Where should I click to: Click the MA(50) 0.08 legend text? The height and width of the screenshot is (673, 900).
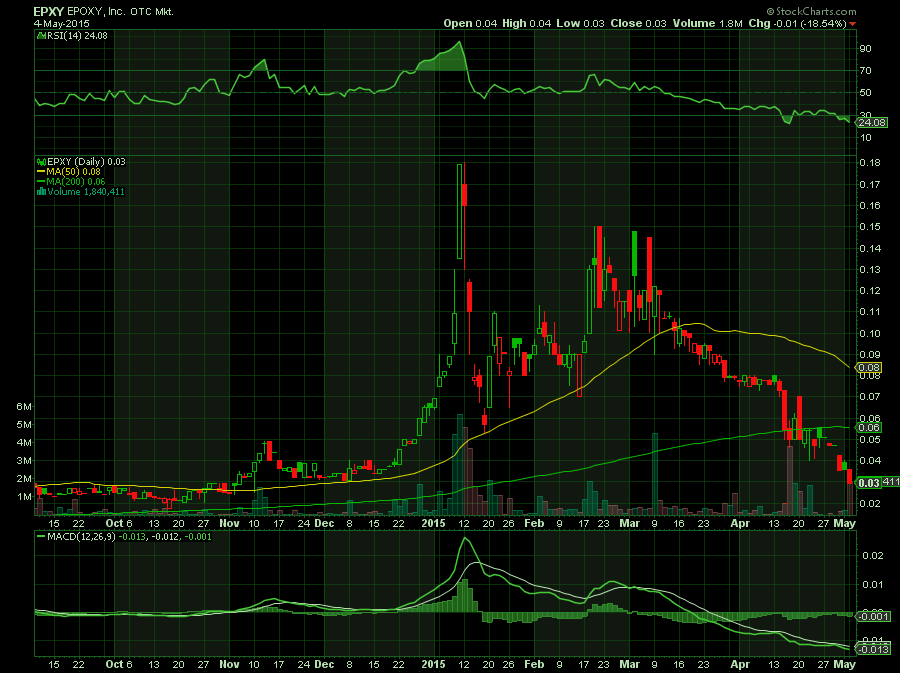click(73, 172)
